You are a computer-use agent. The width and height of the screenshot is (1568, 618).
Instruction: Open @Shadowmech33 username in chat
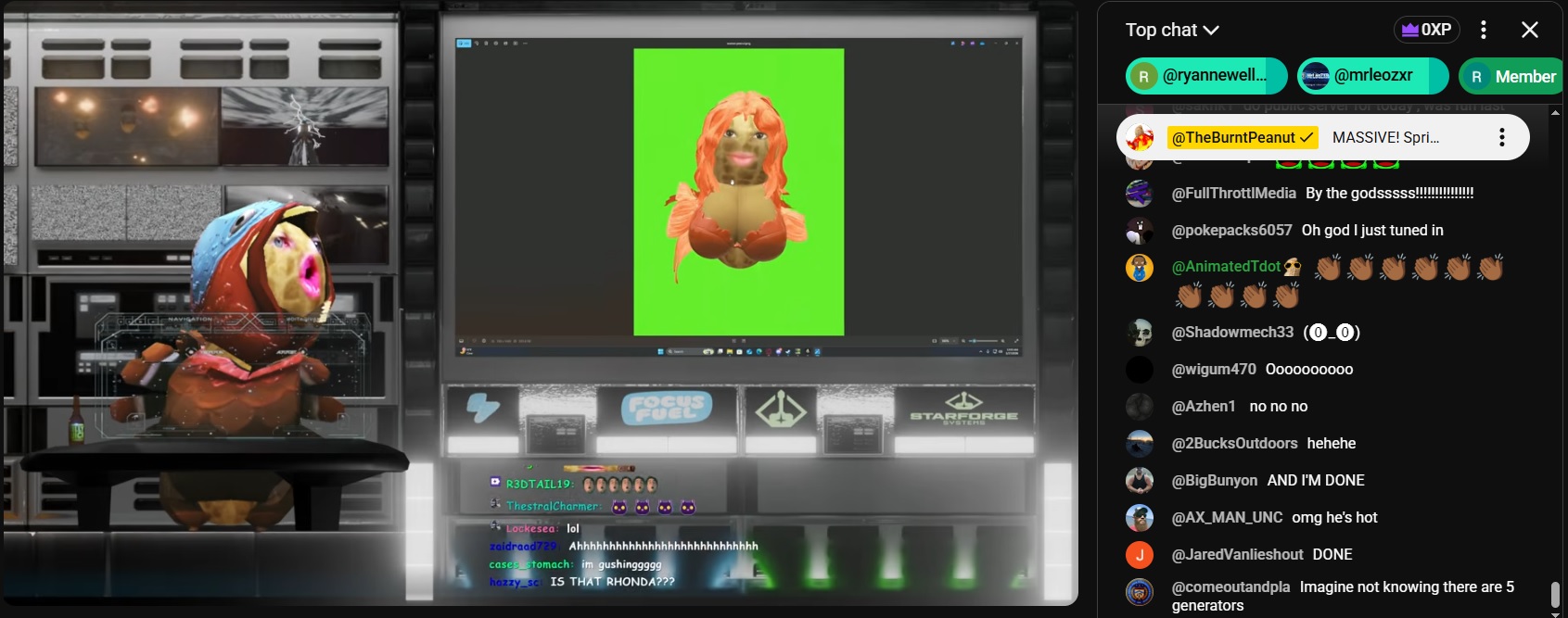[x=1232, y=332]
